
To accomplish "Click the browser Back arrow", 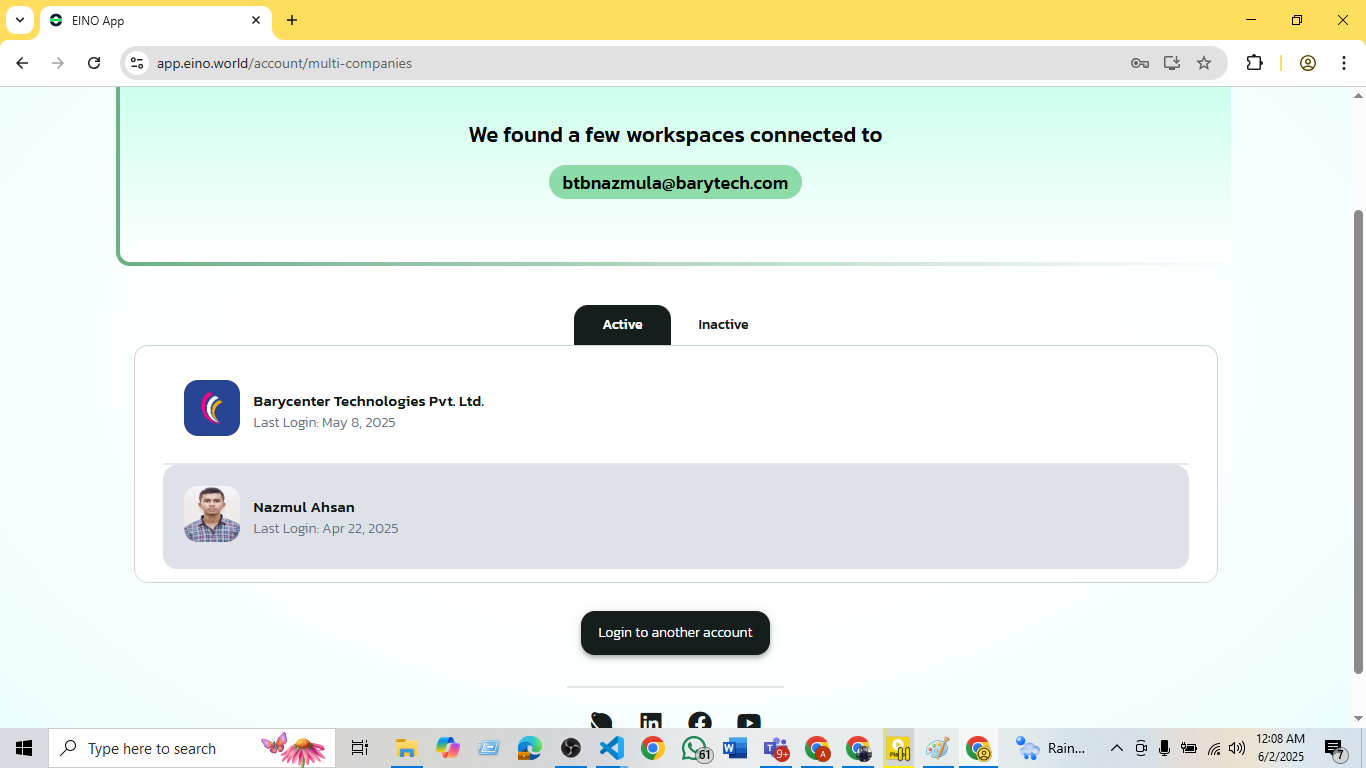I will click(22, 63).
